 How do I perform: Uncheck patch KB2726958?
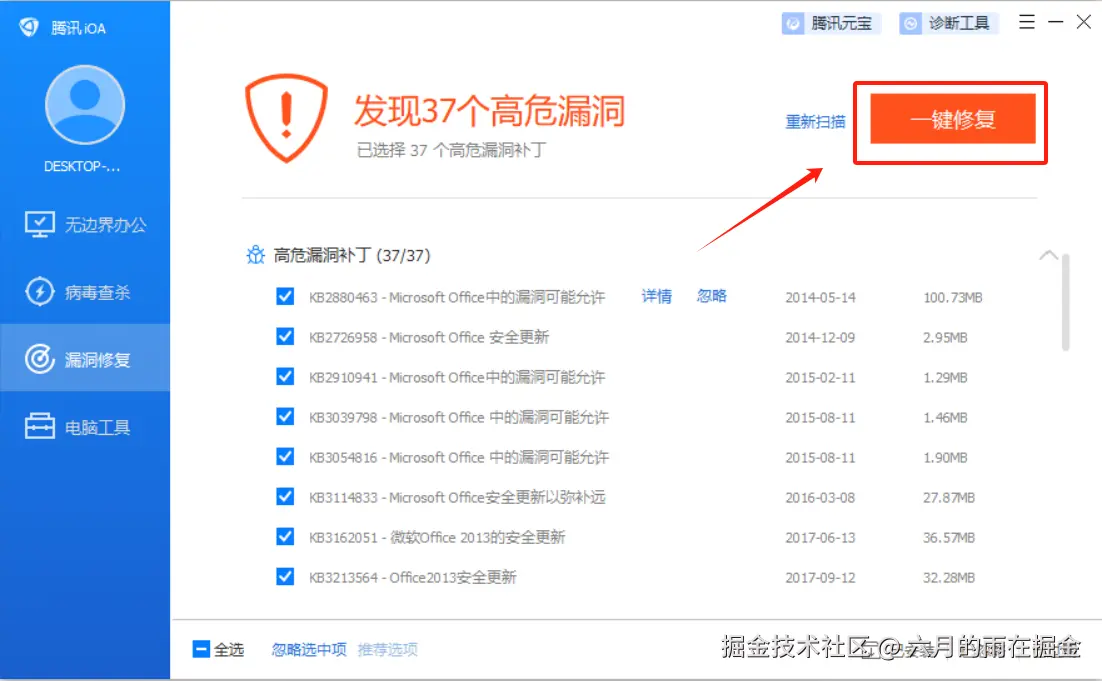tap(285, 337)
